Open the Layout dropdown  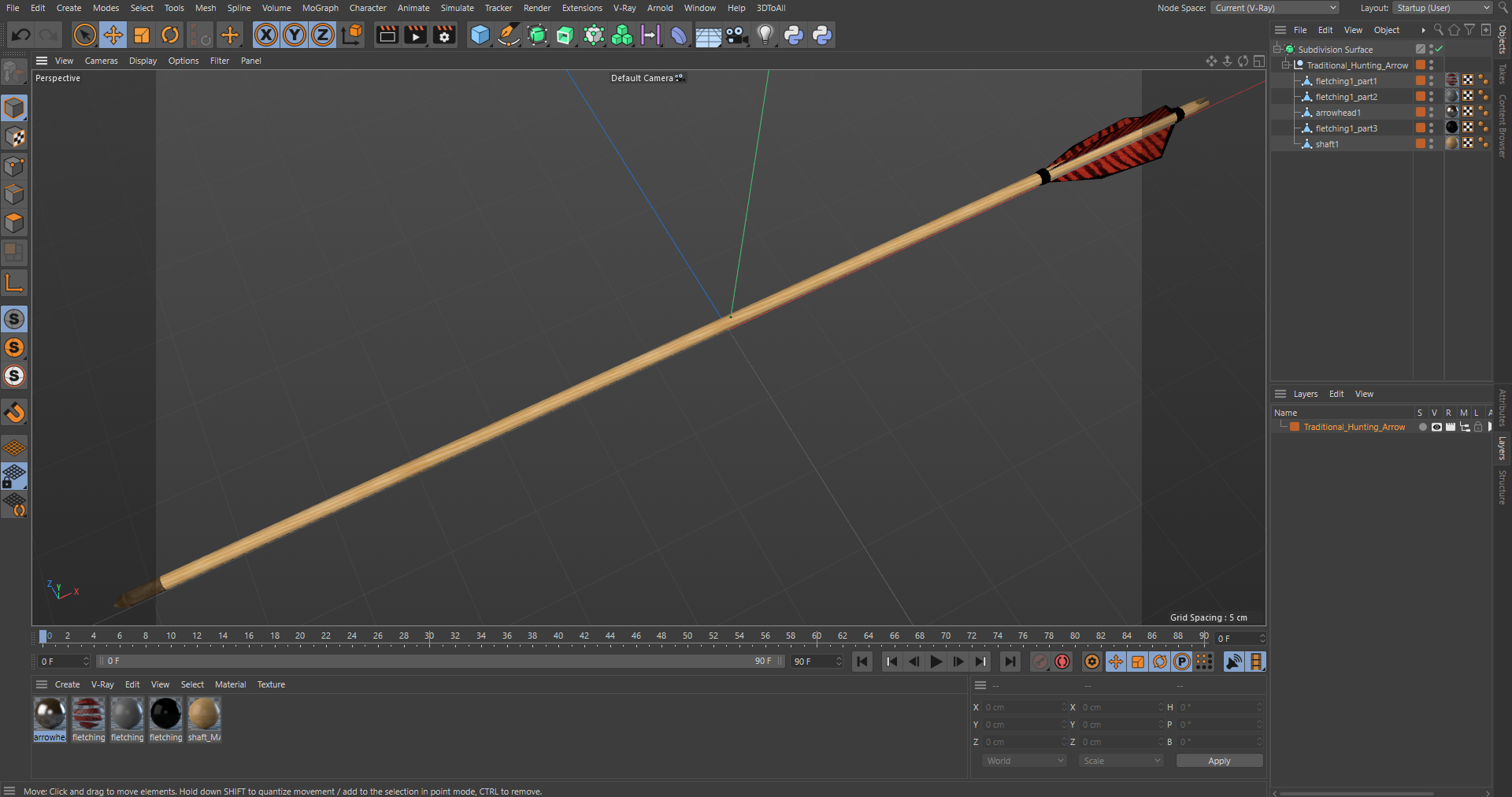[1443, 8]
